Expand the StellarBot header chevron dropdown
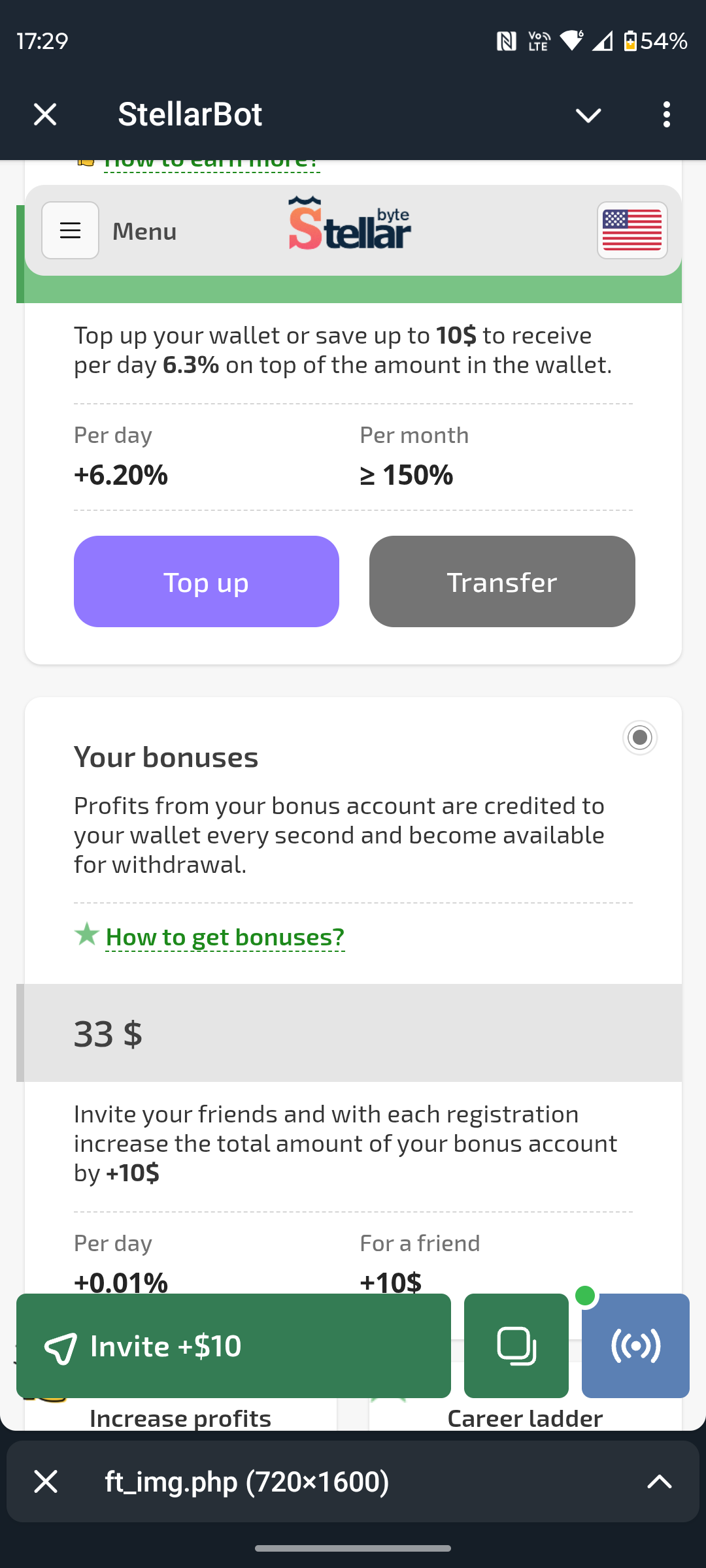This screenshot has height=1568, width=706. (588, 116)
